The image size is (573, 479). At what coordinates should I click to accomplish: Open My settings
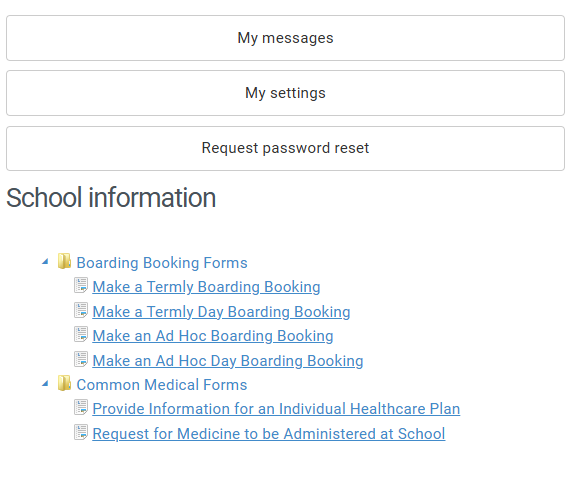(x=285, y=93)
